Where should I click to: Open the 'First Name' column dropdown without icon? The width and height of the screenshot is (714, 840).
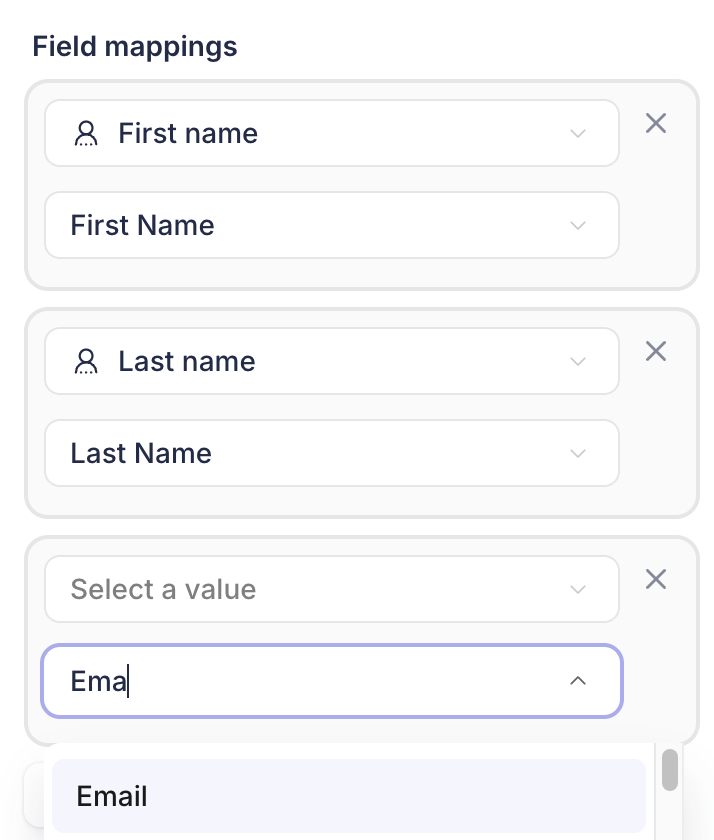(x=332, y=225)
